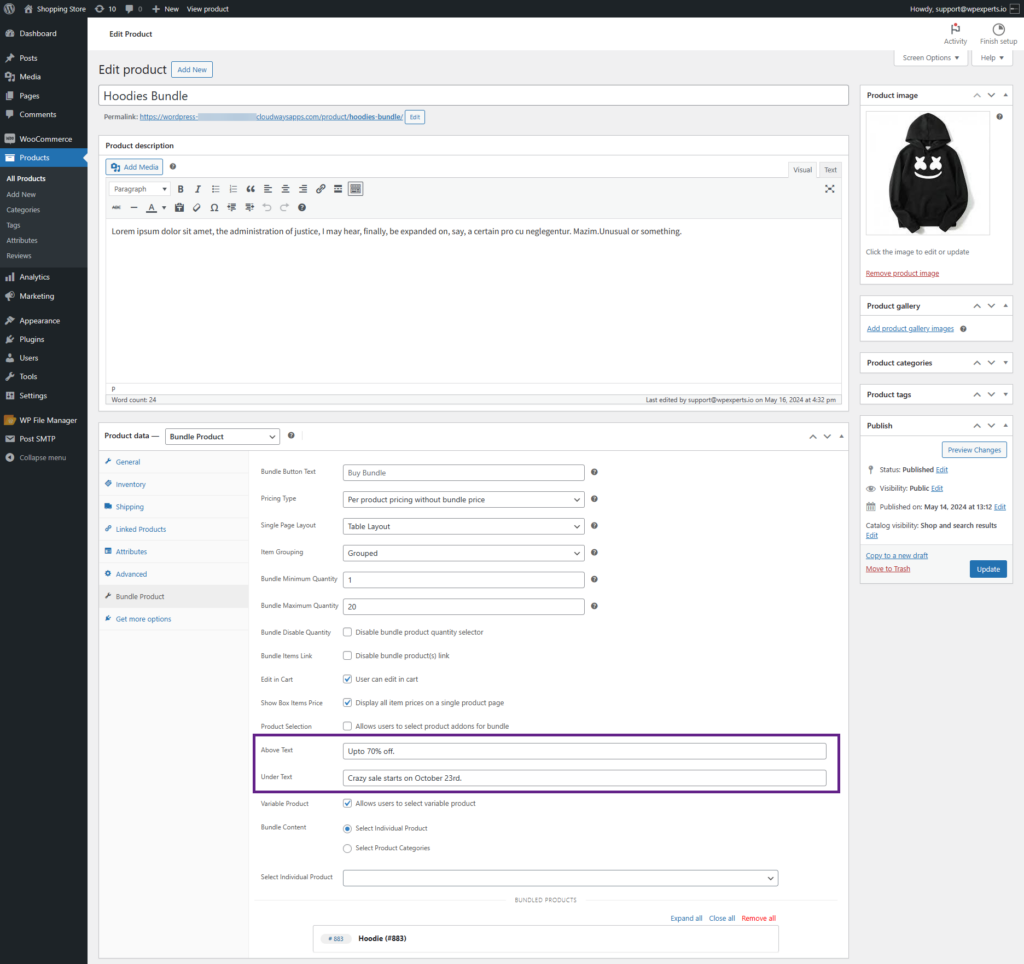Viewport: 1024px width, 964px height.
Task: Click into the Above Text field
Action: pyautogui.click(x=584, y=751)
